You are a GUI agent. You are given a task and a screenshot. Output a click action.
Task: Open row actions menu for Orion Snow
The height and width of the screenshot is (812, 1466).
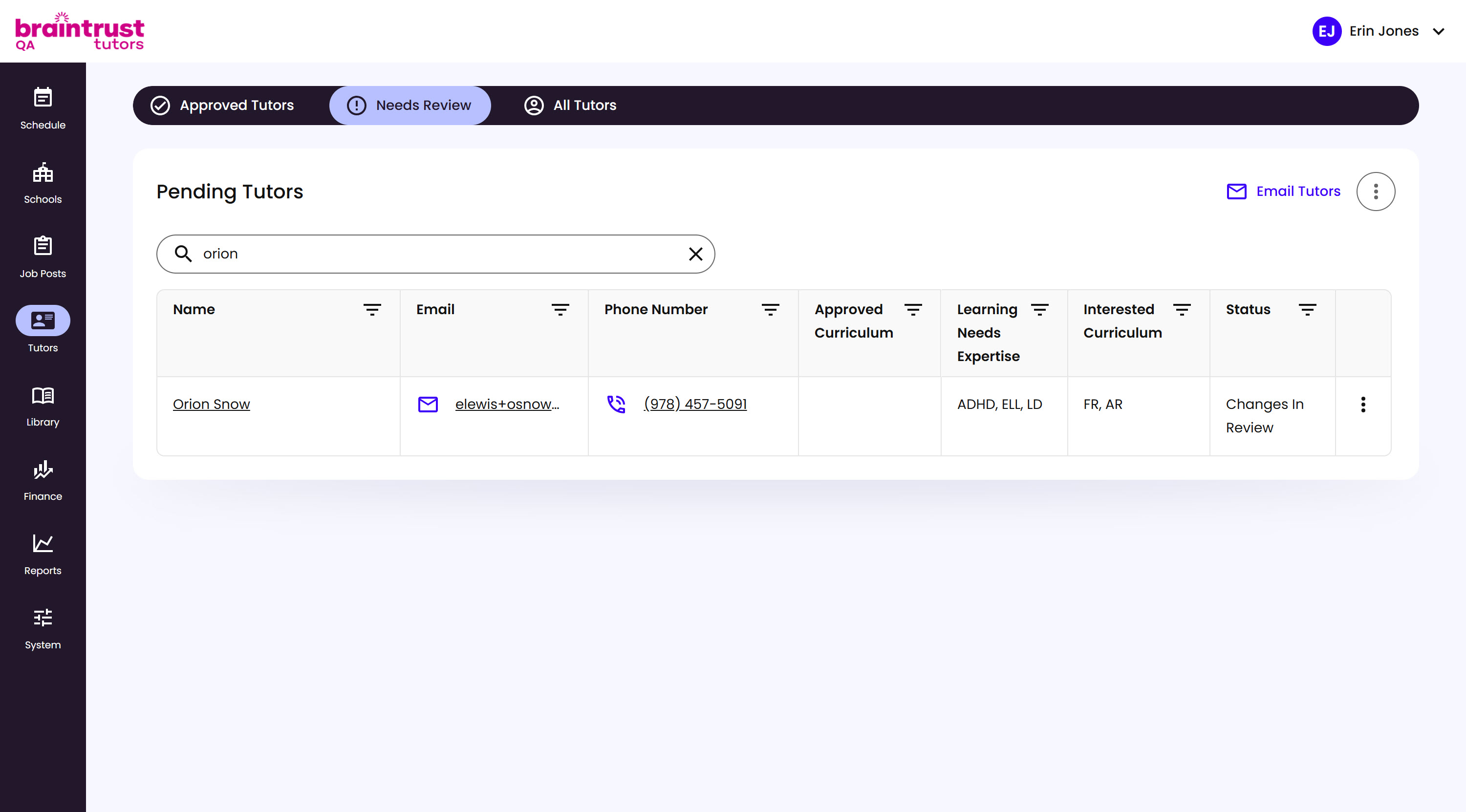1363,405
